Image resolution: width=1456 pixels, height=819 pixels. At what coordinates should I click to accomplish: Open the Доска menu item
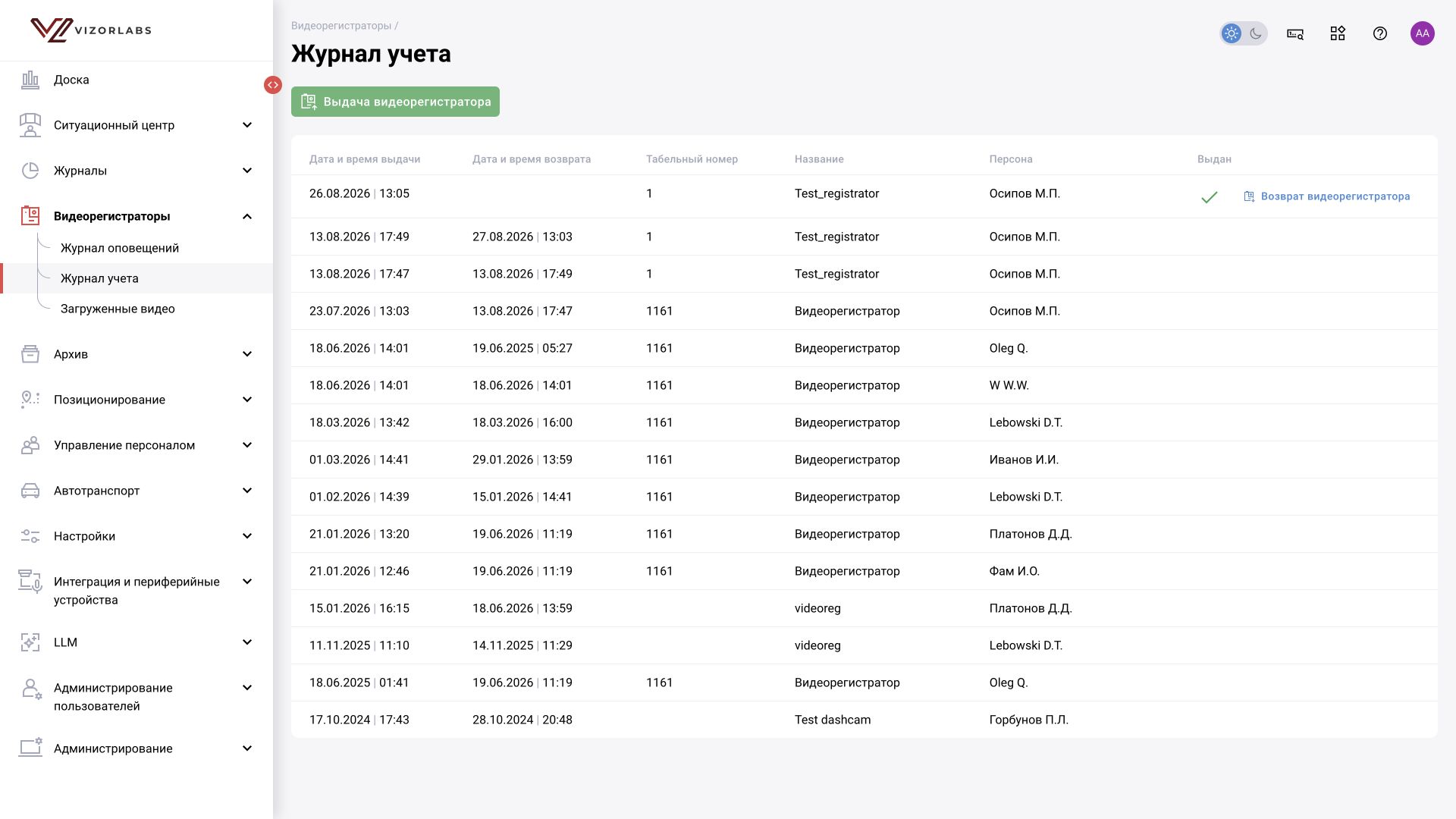pos(71,80)
